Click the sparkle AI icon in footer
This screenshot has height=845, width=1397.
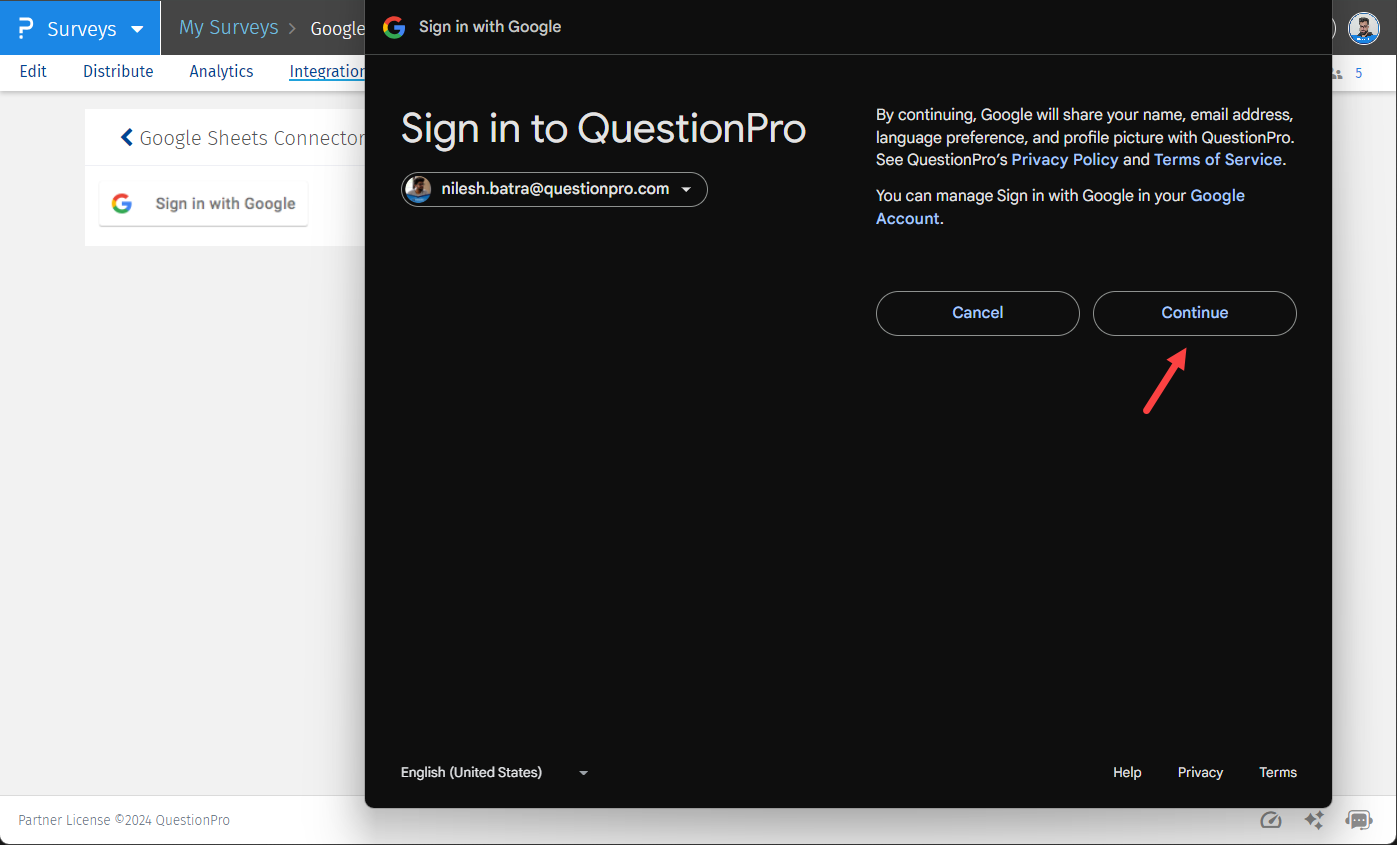coord(1314,820)
